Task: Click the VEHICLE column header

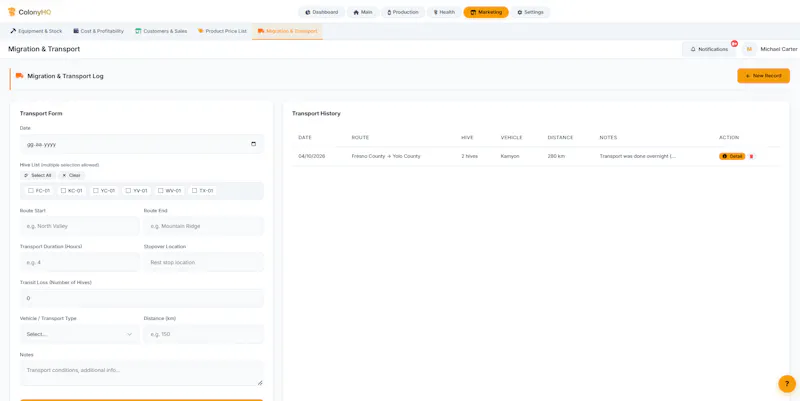Action: coord(512,138)
